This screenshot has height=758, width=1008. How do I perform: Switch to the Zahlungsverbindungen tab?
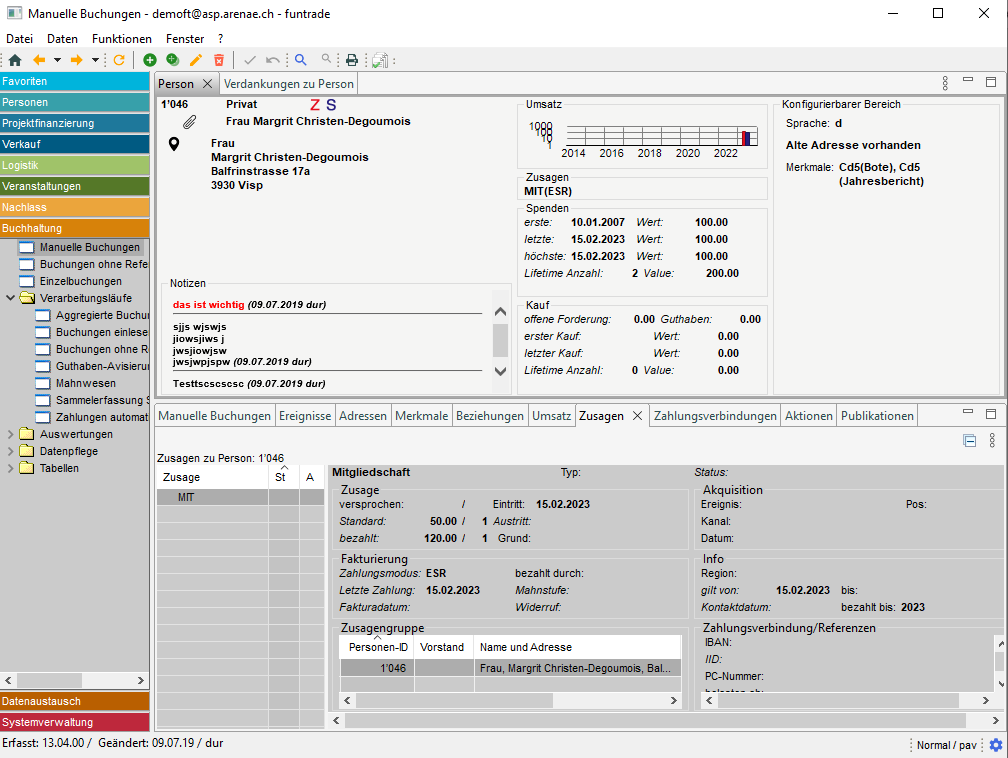pyautogui.click(x=715, y=416)
